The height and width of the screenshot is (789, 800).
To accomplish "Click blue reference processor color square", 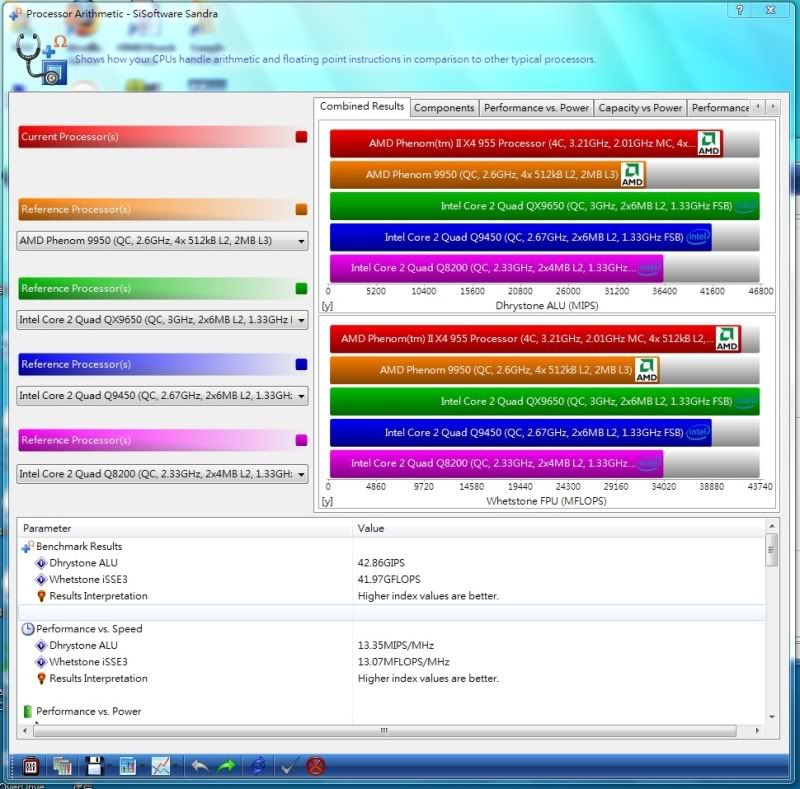I will coord(301,364).
